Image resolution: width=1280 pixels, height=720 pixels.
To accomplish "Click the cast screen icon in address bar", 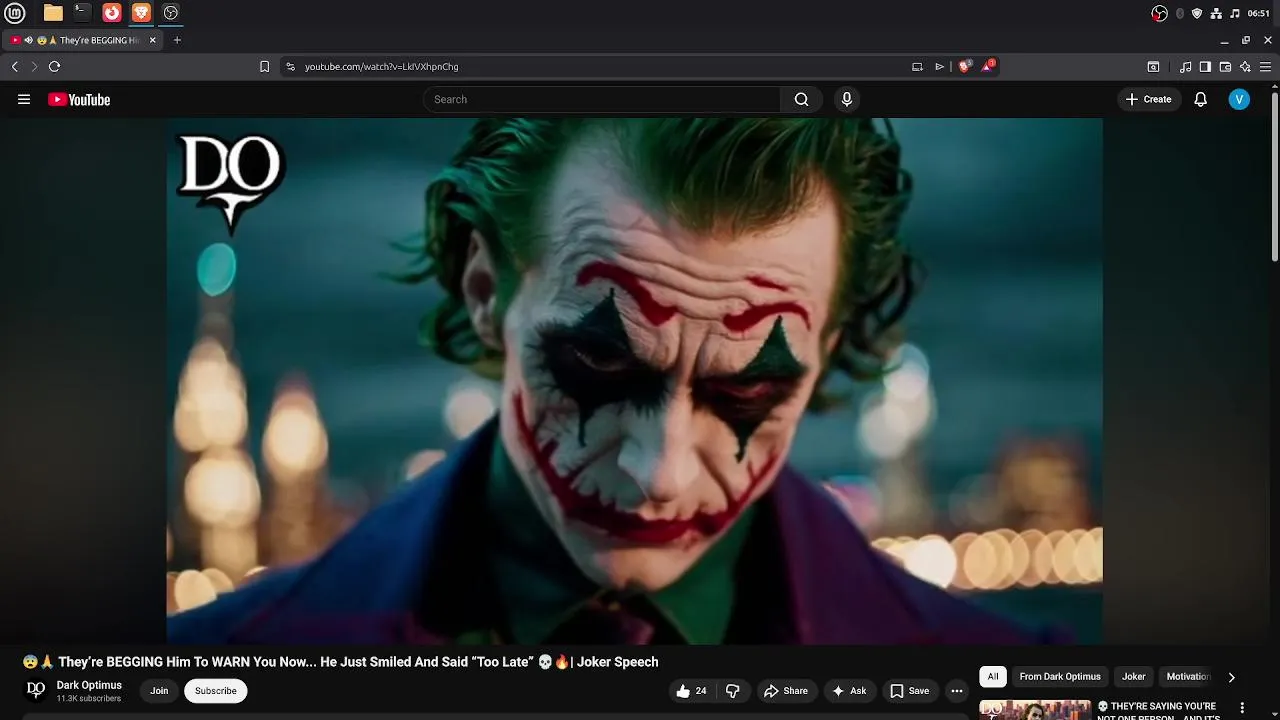I will click(917, 67).
